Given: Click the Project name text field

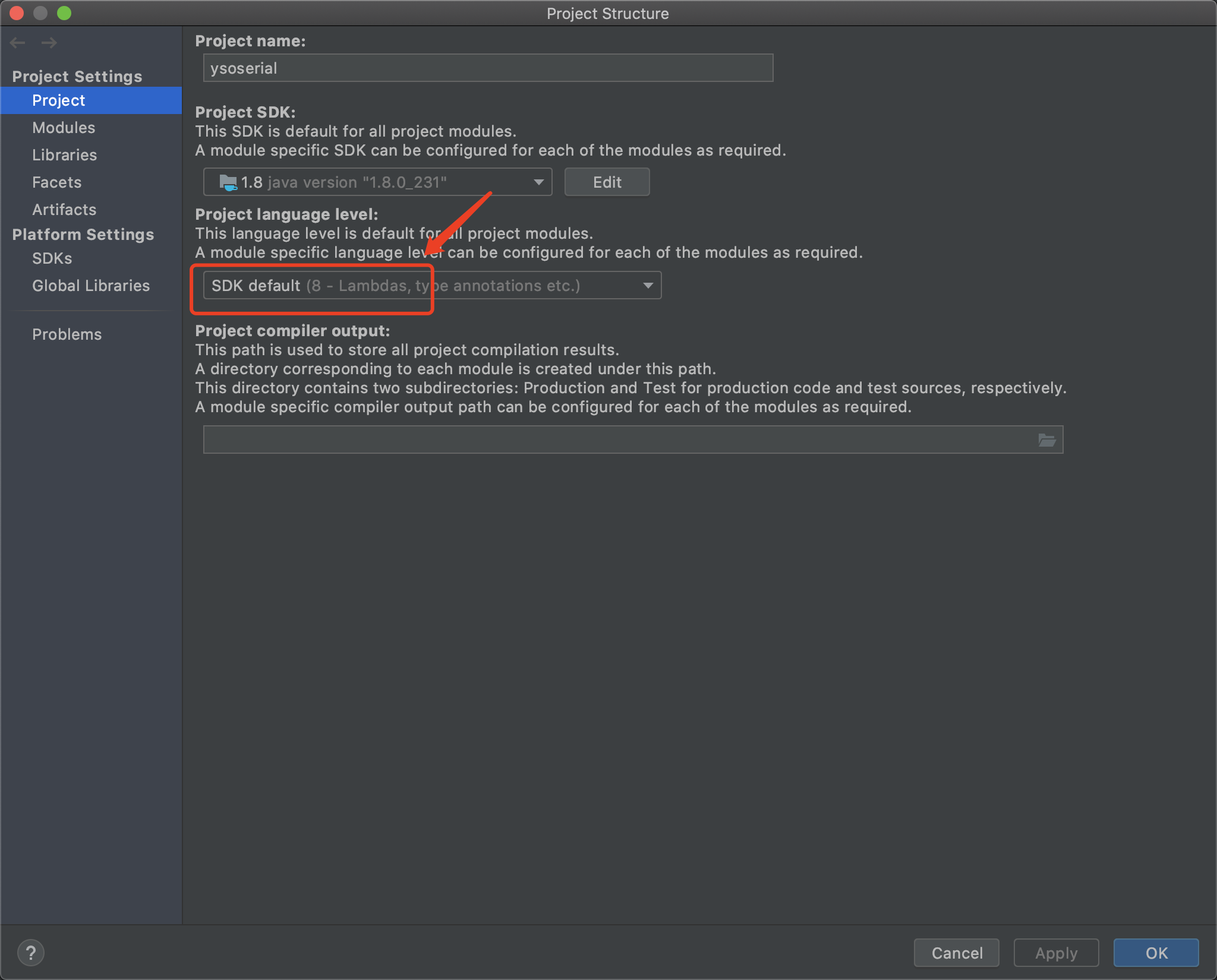Looking at the screenshot, I should tap(488, 68).
